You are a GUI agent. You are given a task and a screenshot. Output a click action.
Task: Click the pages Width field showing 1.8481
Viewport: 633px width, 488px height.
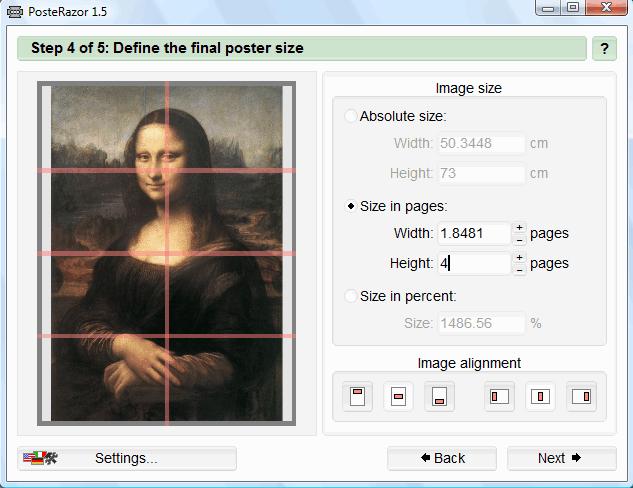[474, 233]
